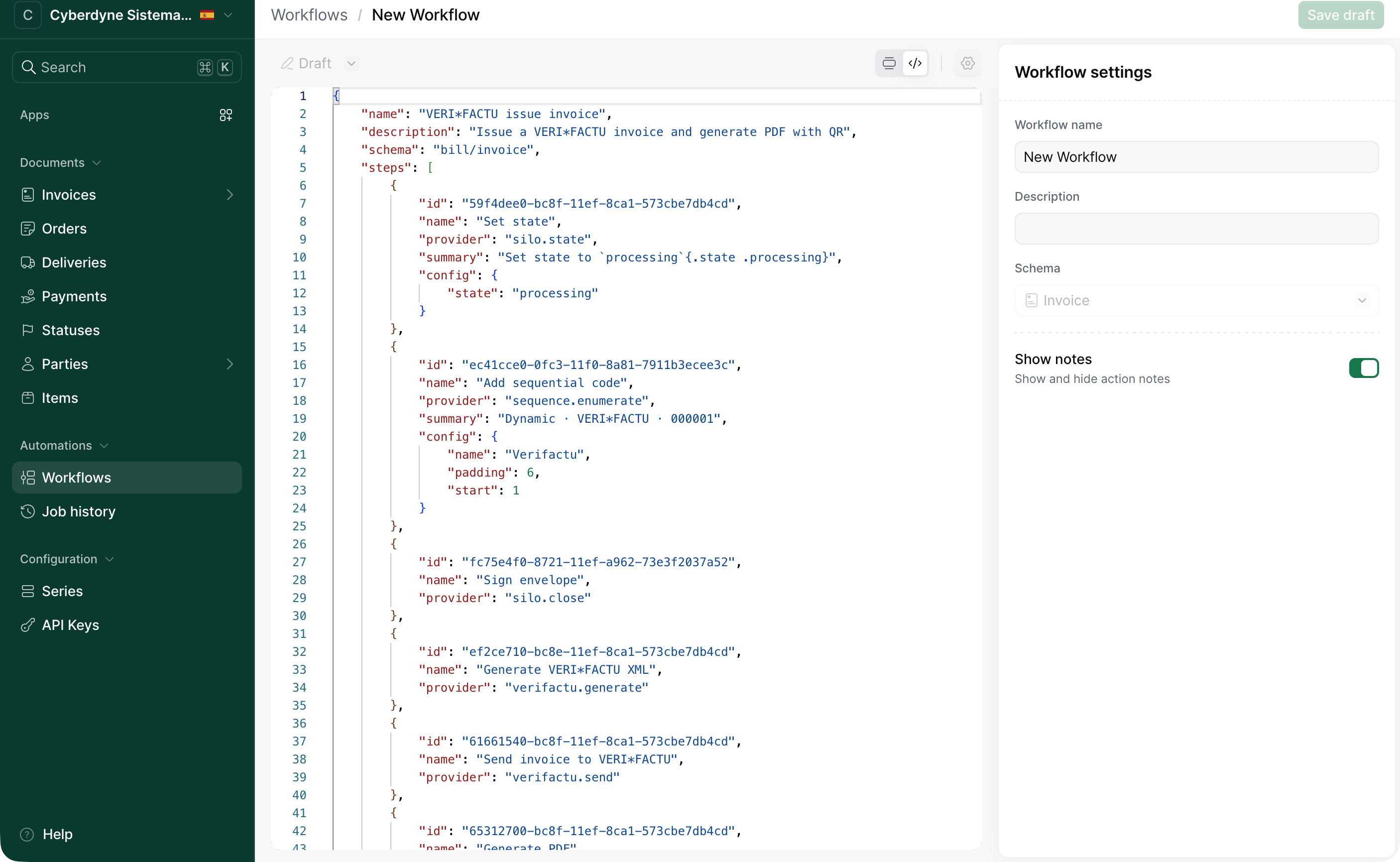The width and height of the screenshot is (1400, 862).
Task: Click the company avatar letter C
Action: click(27, 15)
